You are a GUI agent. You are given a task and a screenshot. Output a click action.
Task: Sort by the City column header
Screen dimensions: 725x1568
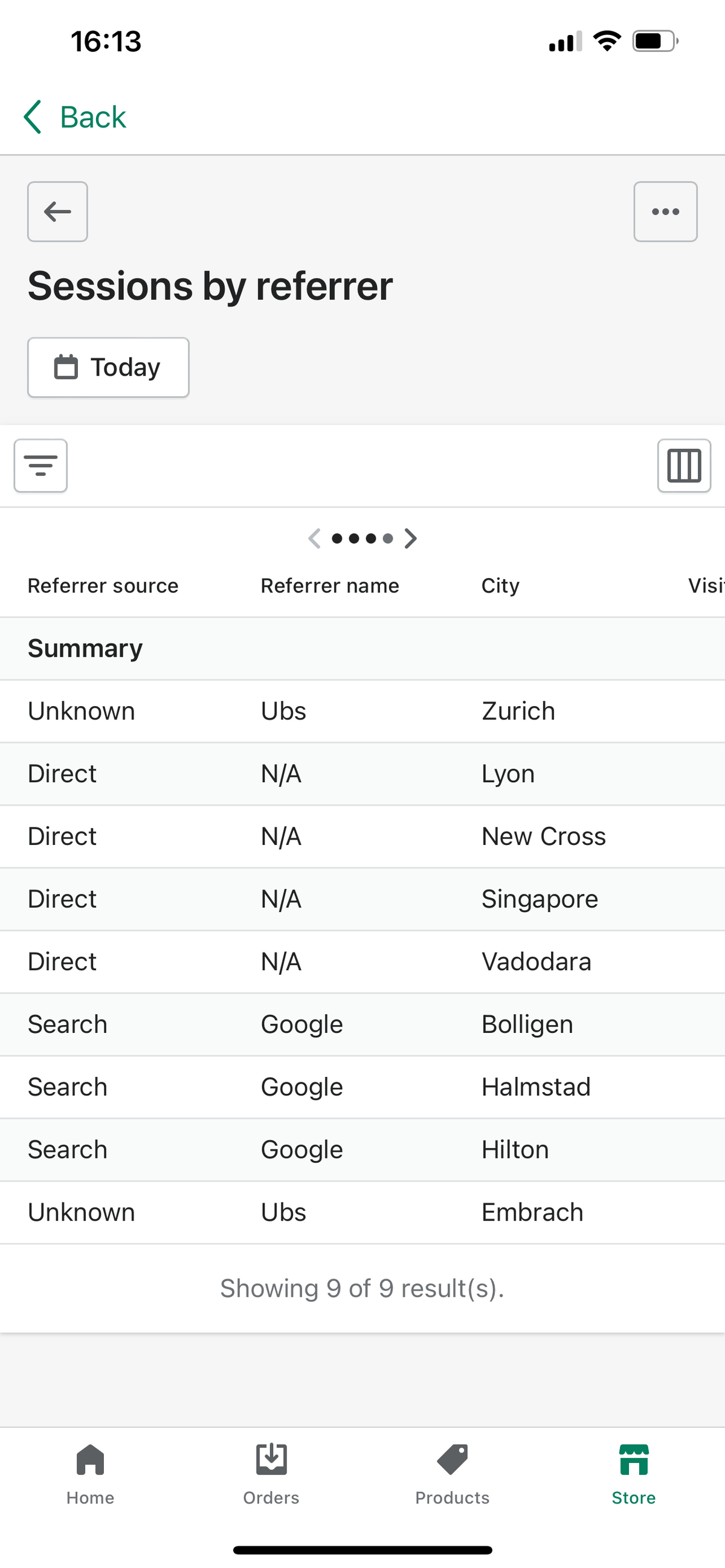(500, 585)
